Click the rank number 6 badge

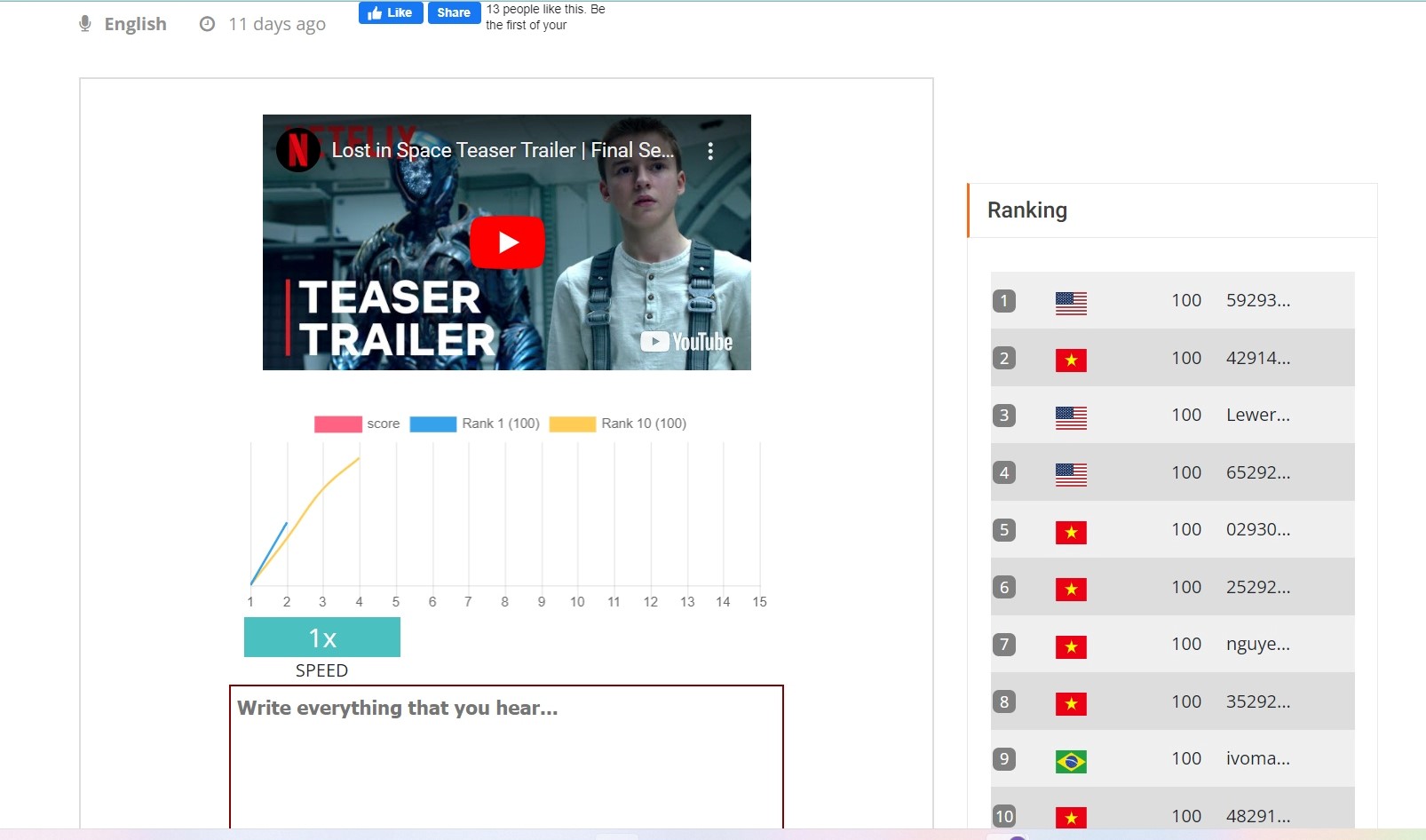(x=1004, y=587)
